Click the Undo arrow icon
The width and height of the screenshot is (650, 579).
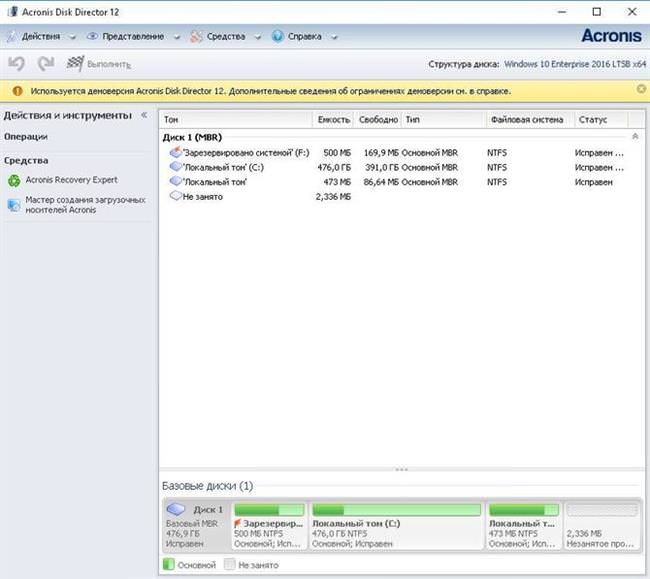(x=17, y=64)
